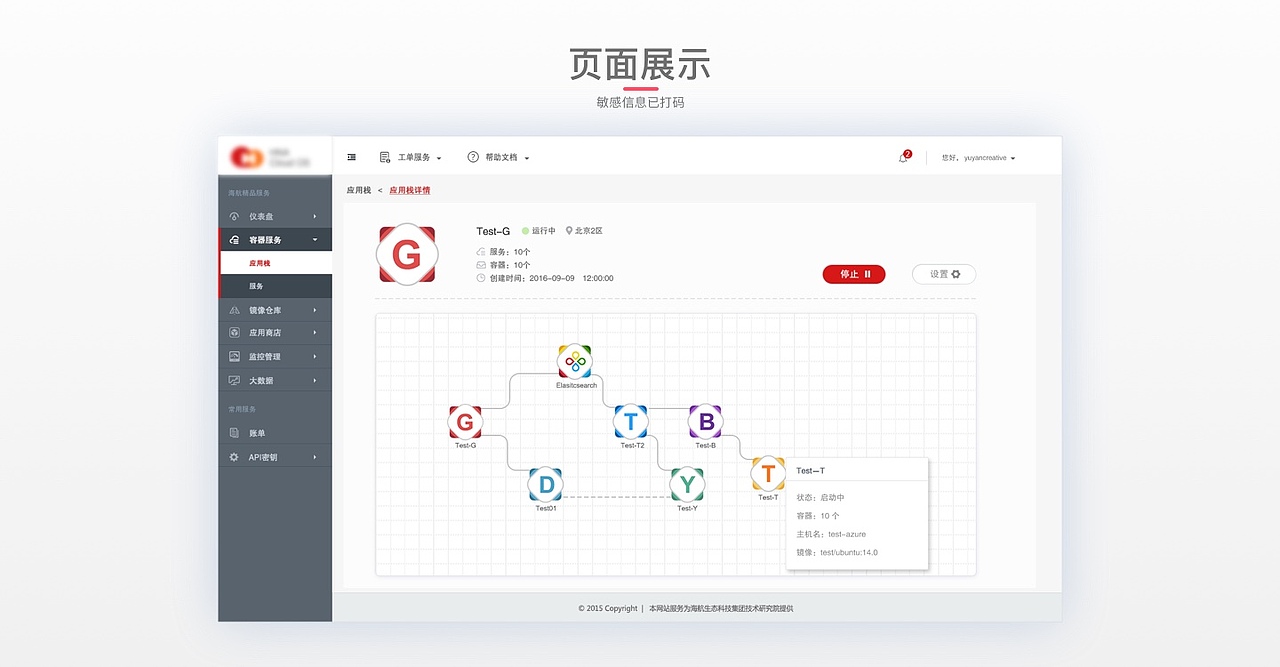Click the 状态：启动中 line in popup

(820, 497)
